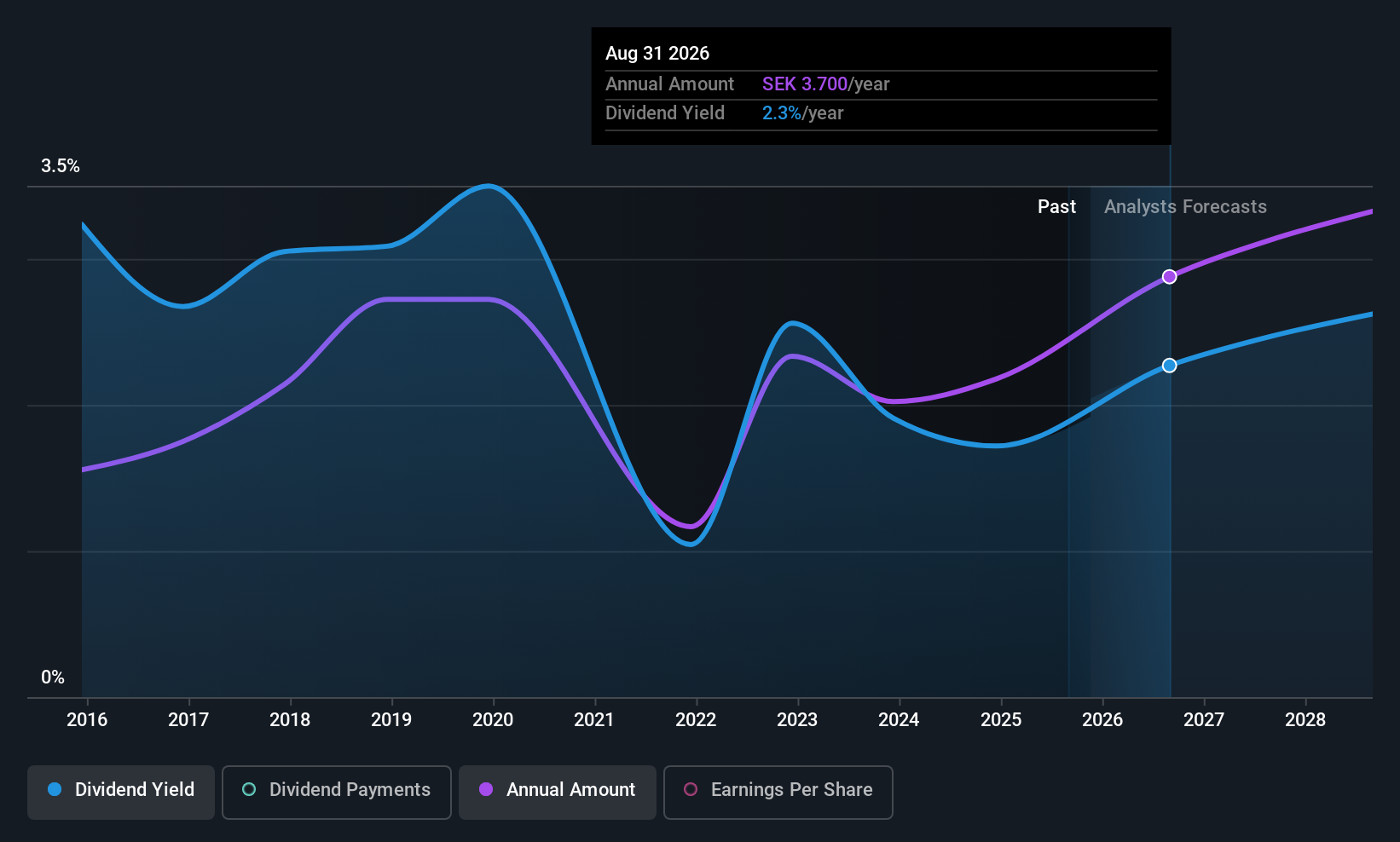Click the 2026 x-axis year label
Screen dimensions: 1400x842
click(x=1102, y=720)
